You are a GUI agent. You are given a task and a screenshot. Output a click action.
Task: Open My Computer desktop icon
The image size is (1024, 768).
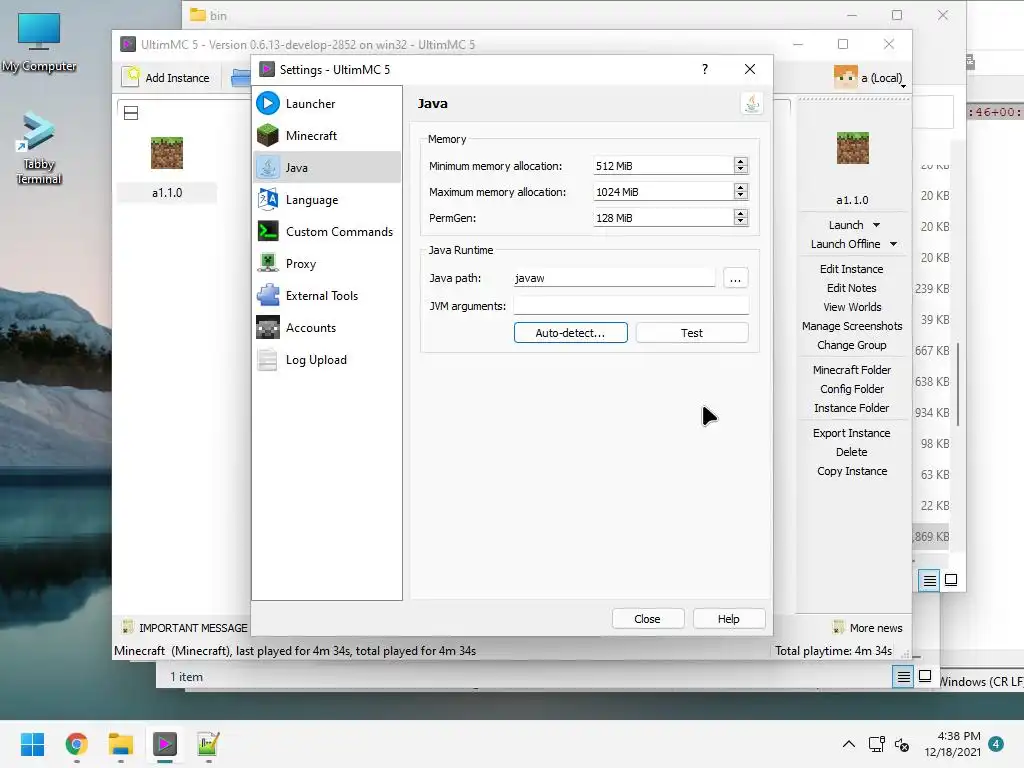(39, 42)
